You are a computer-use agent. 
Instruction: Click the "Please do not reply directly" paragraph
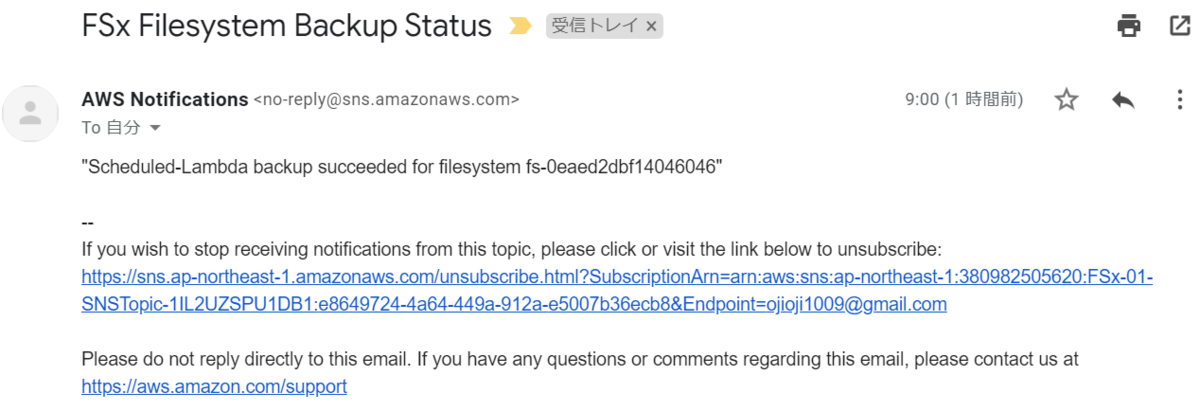point(579,359)
